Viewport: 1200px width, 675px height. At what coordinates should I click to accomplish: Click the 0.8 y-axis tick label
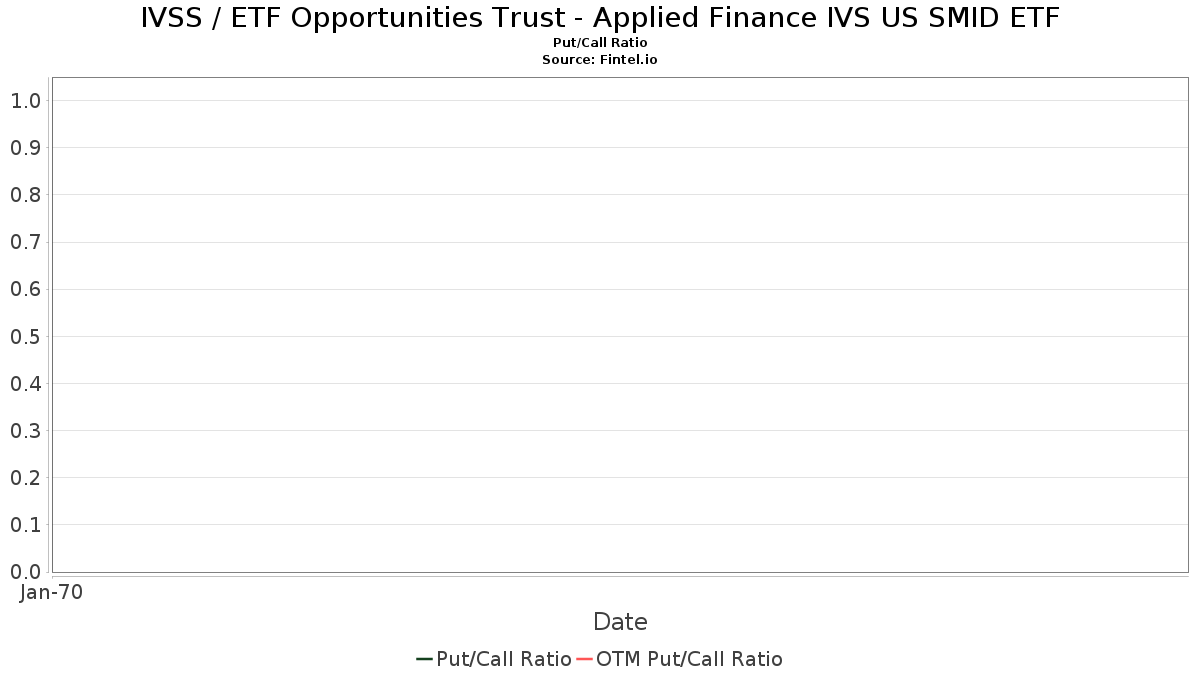pyautogui.click(x=25, y=195)
